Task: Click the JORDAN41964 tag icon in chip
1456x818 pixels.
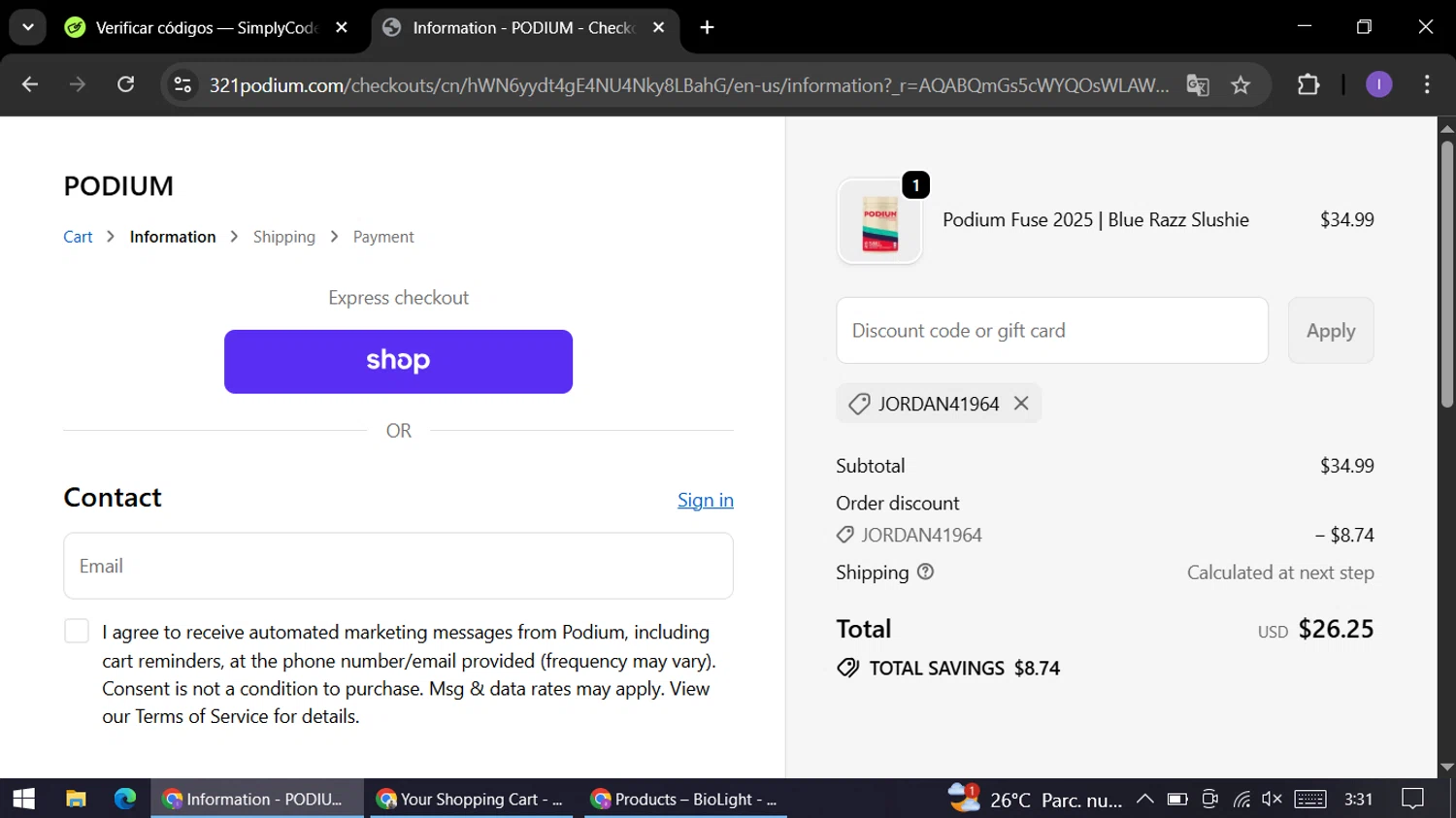Action: [x=859, y=404]
